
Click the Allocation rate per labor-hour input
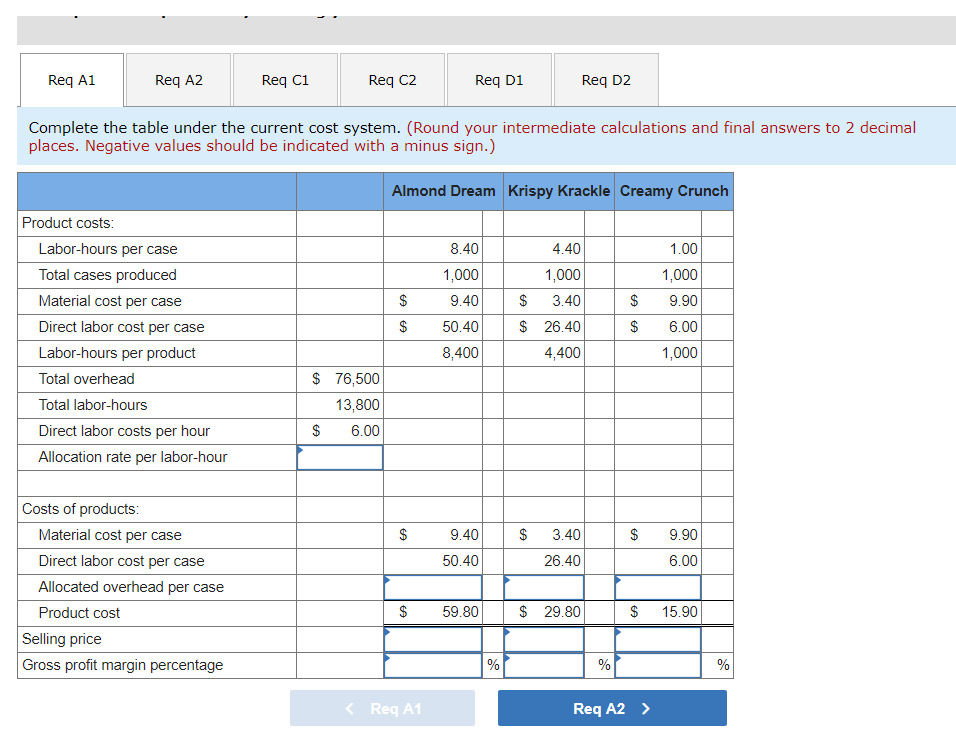coord(340,457)
